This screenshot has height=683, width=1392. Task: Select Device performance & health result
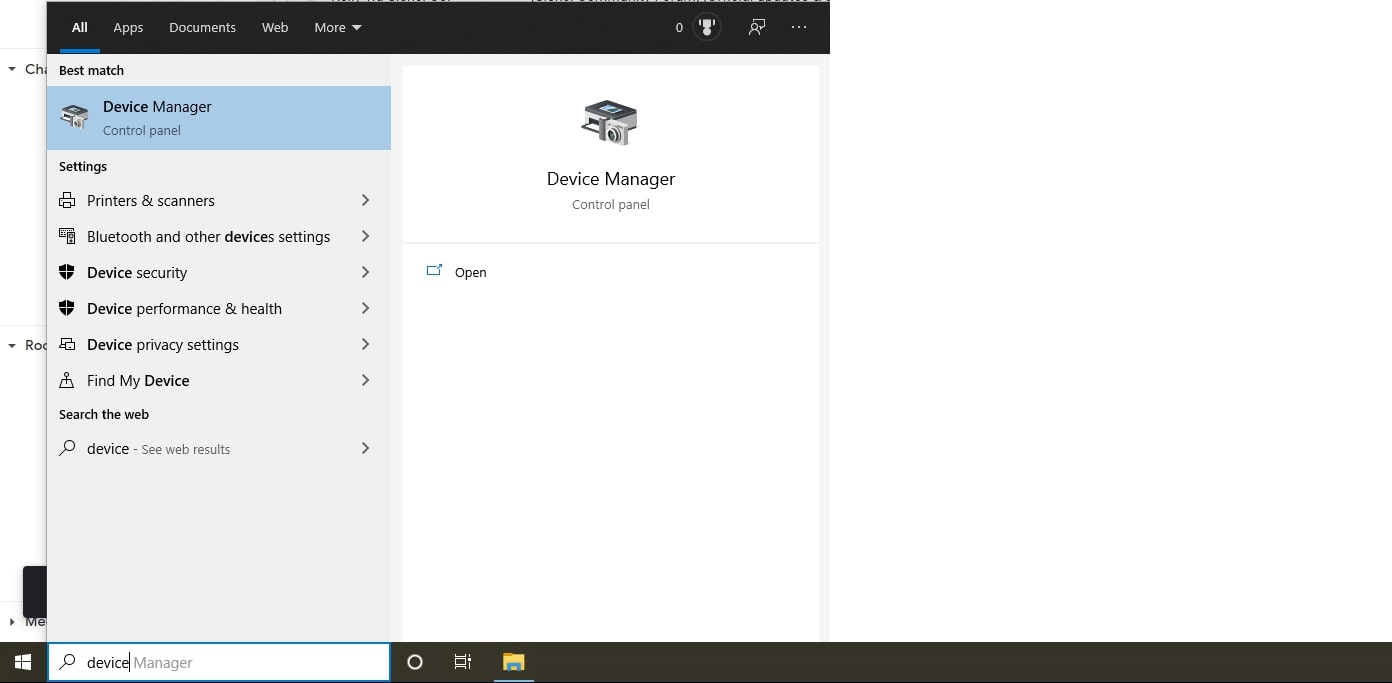pyautogui.click(x=219, y=309)
